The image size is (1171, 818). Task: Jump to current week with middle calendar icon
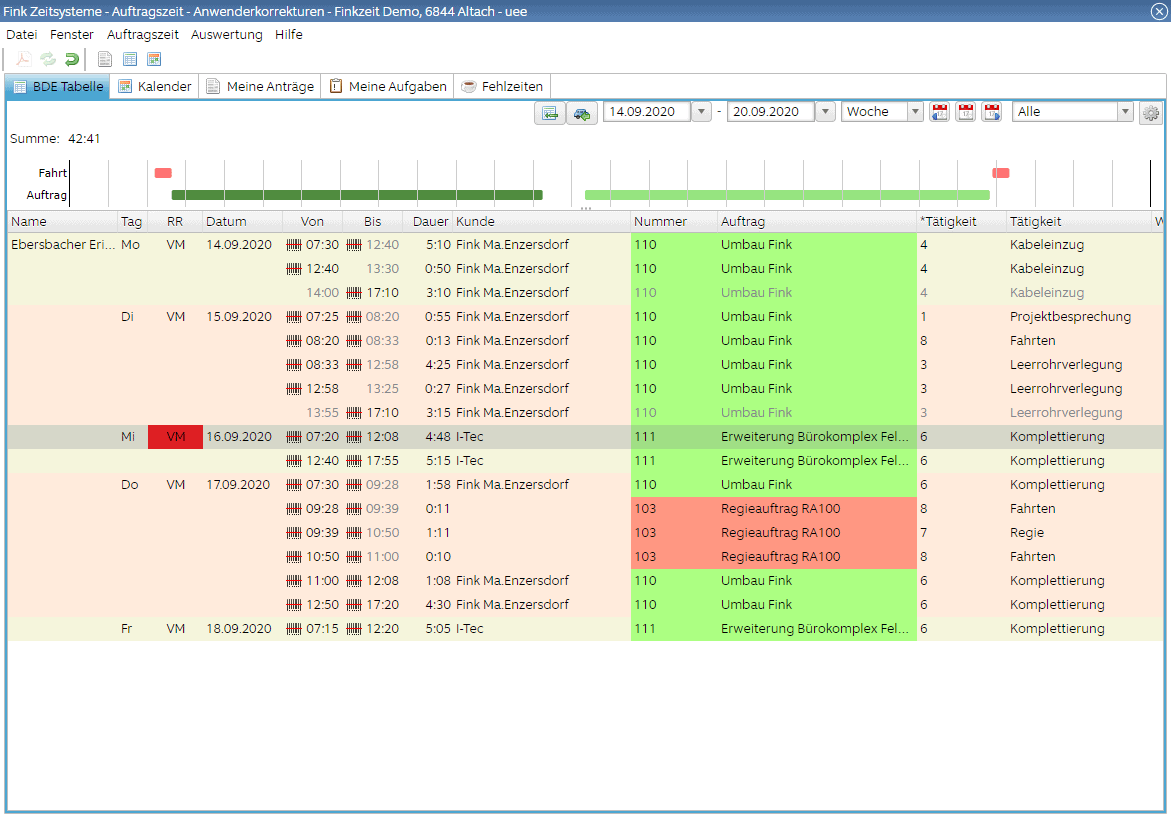click(x=966, y=112)
